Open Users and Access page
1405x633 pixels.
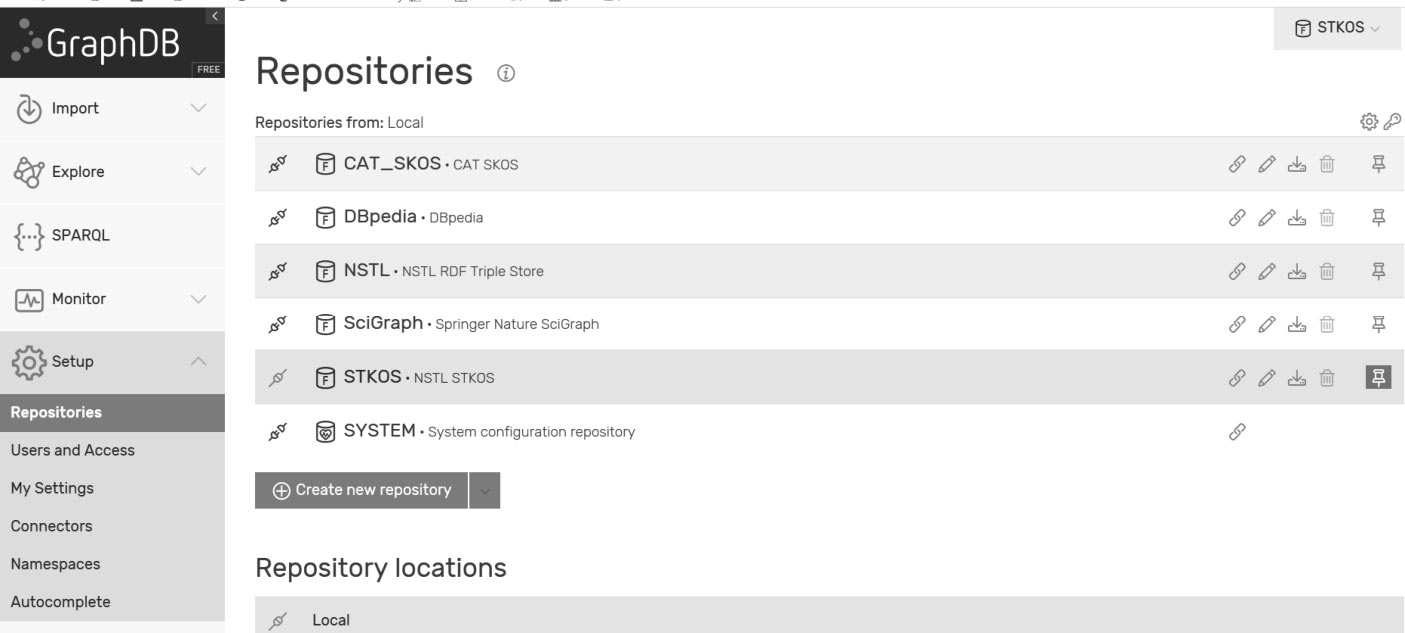coord(72,450)
